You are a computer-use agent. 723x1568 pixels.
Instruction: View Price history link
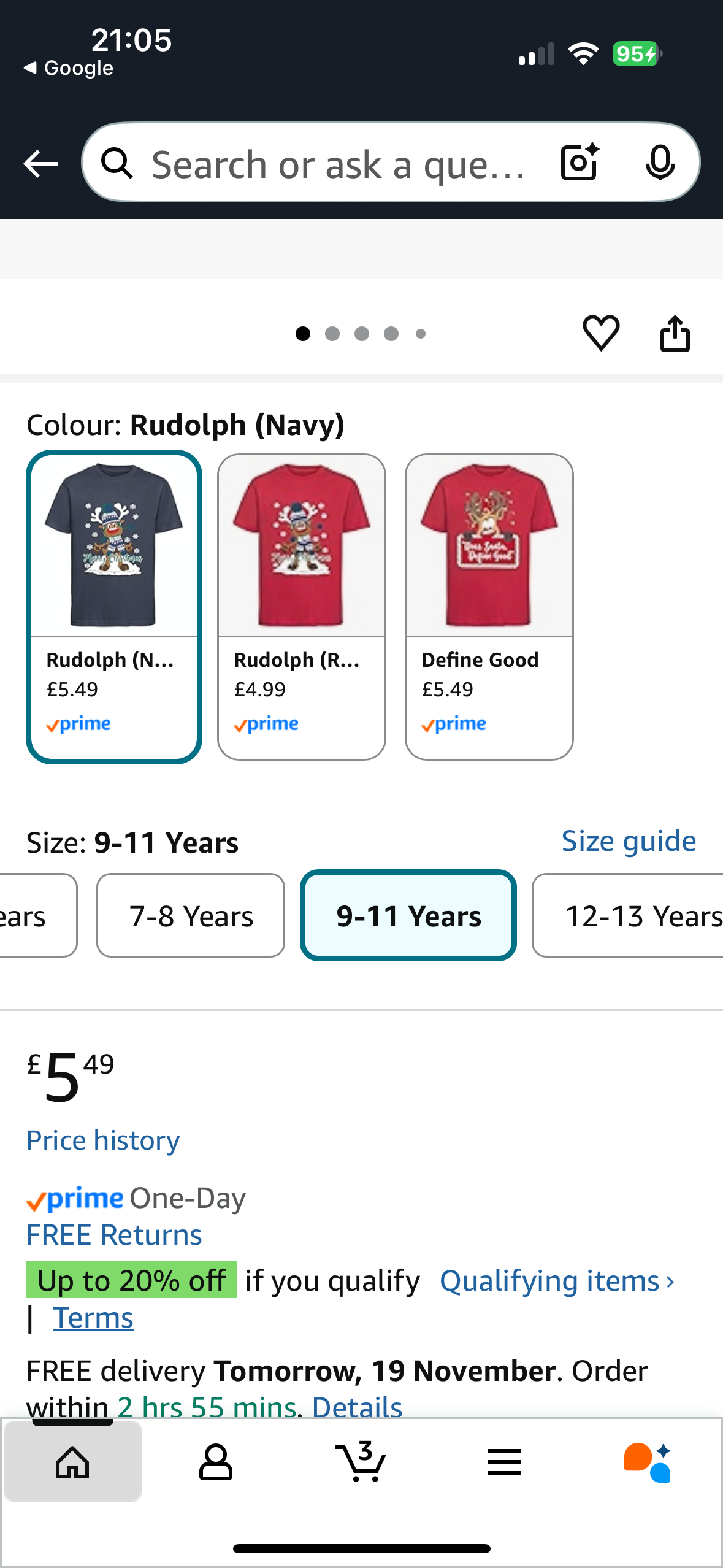103,1140
